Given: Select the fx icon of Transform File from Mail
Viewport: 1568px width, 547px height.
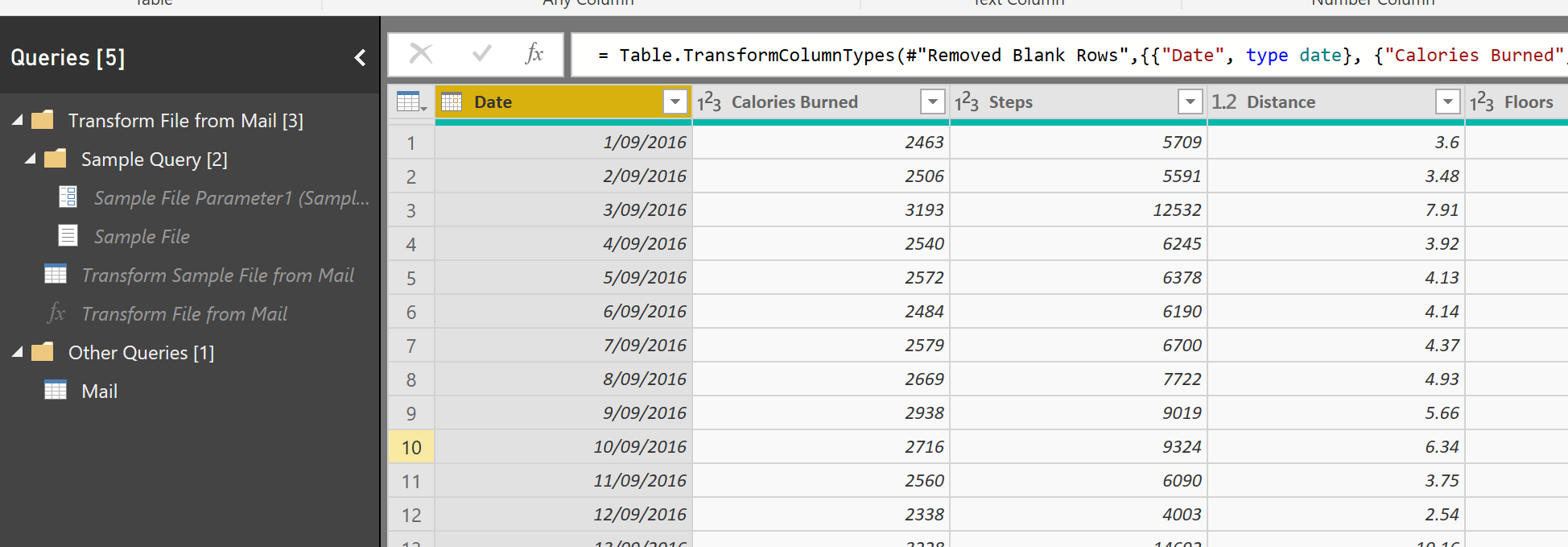Looking at the screenshot, I should pyautogui.click(x=56, y=313).
